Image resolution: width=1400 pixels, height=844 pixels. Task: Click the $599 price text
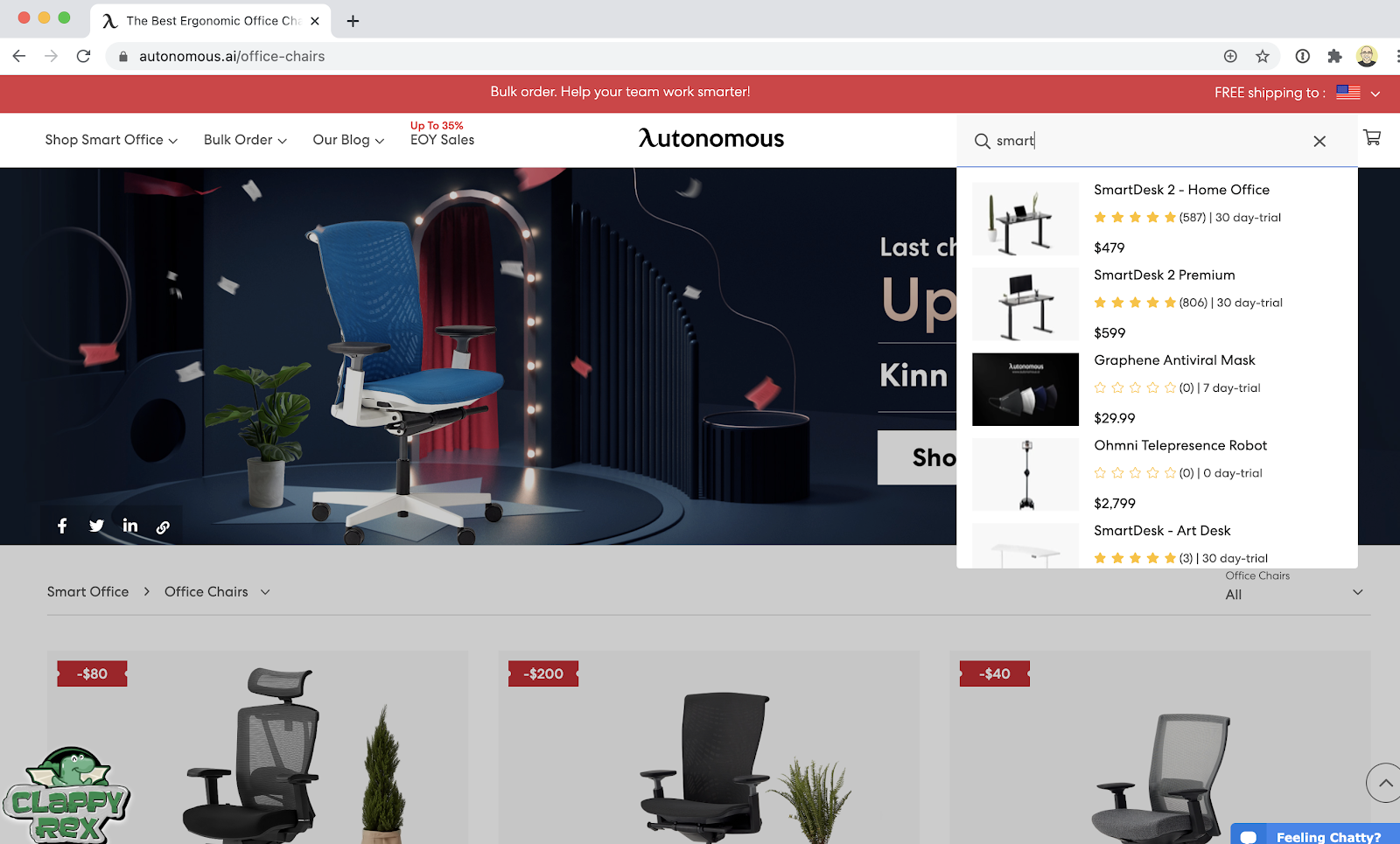(x=1109, y=333)
